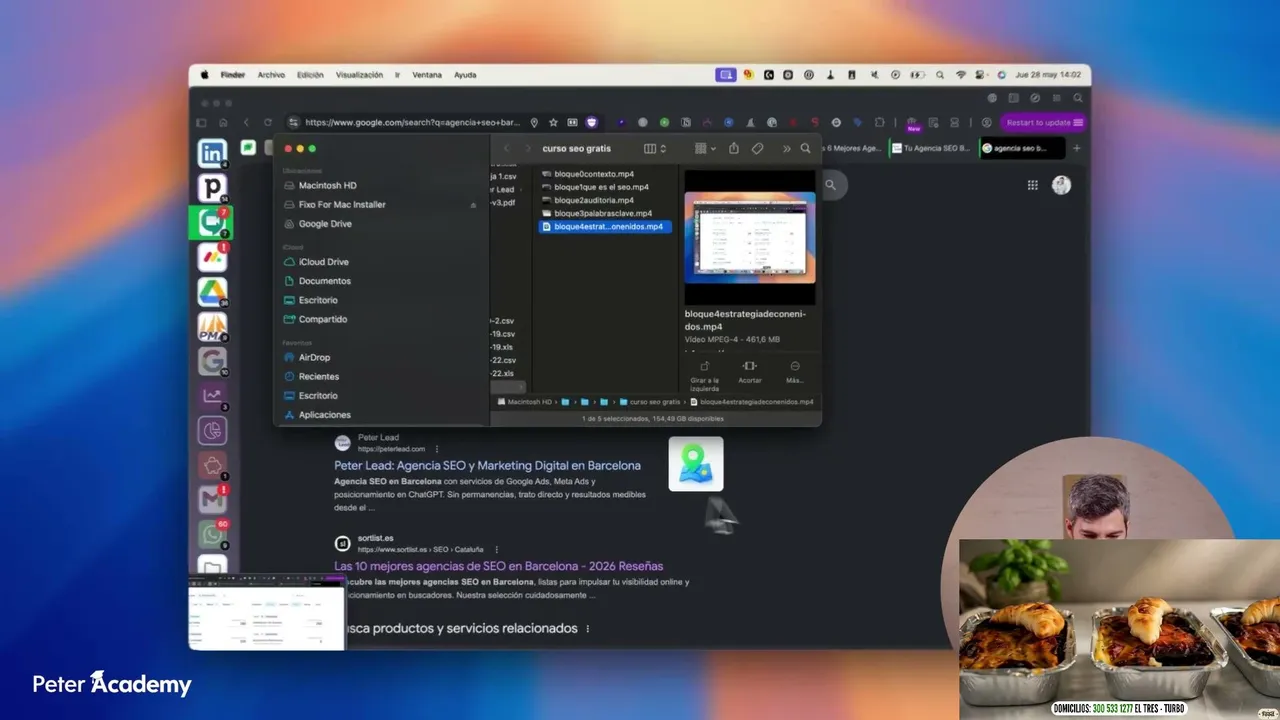Open Visualización menu

(359, 75)
